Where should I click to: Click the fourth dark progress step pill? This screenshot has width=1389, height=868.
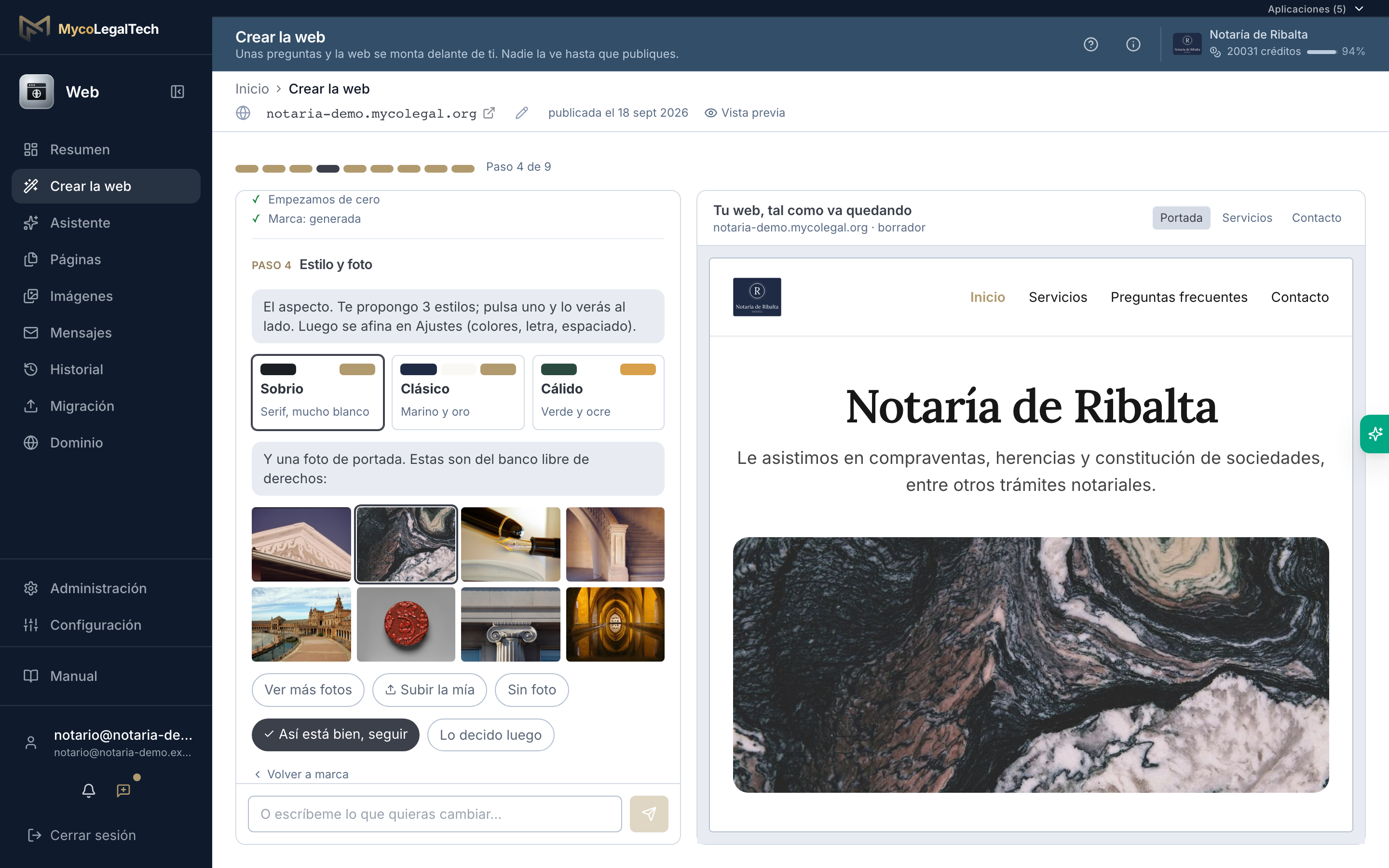[328, 168]
